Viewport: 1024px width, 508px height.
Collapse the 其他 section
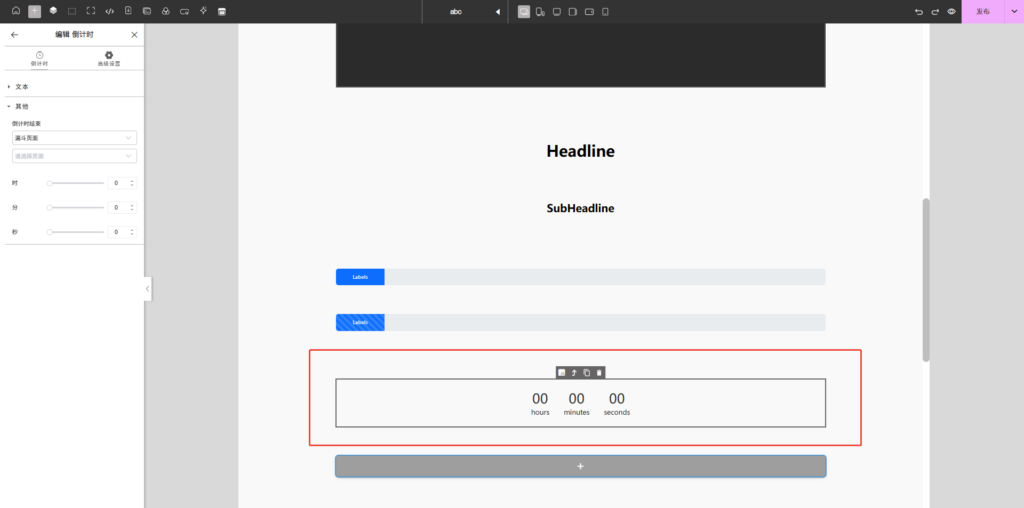tap(22, 105)
